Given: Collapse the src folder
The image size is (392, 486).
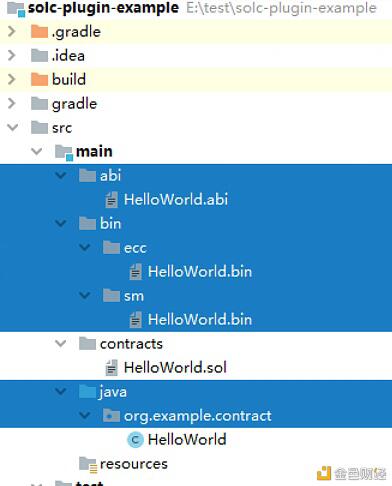Looking at the screenshot, I should 13,127.
